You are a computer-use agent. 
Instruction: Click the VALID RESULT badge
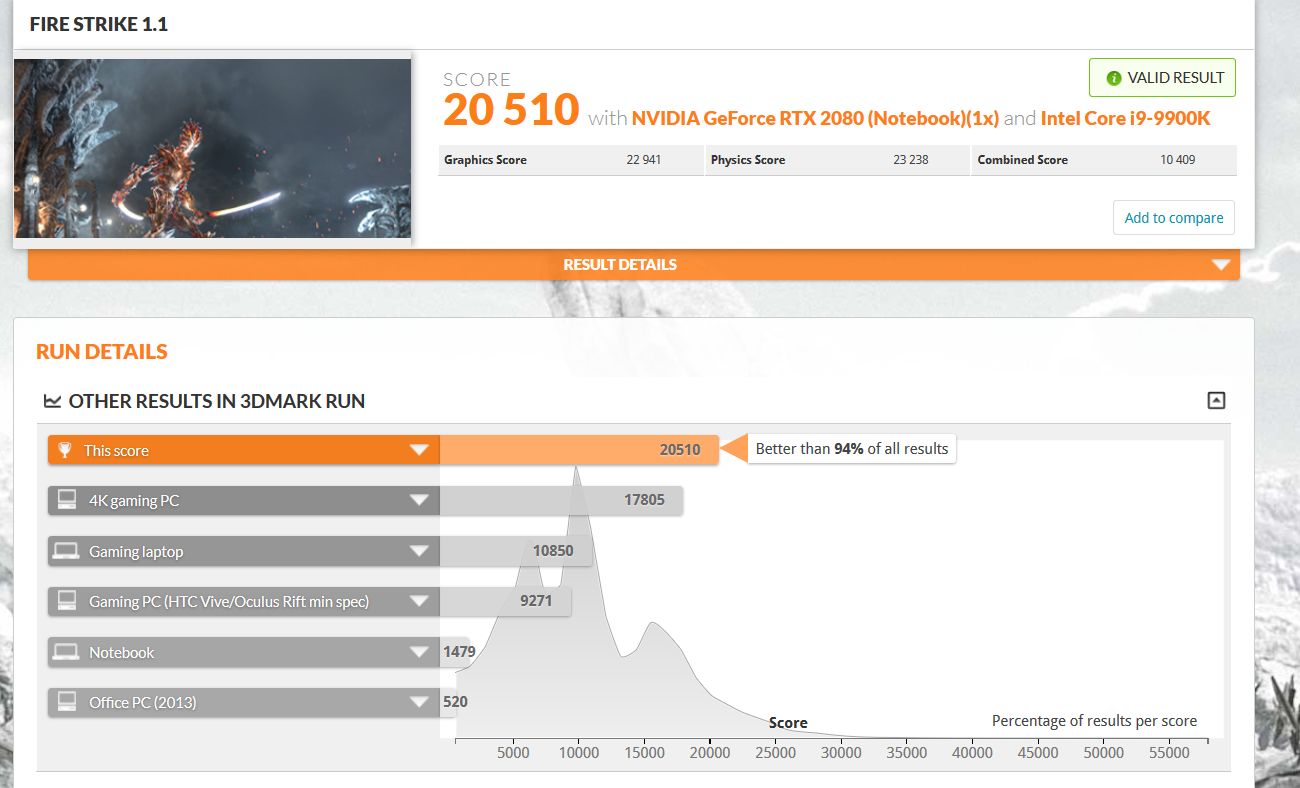click(x=1162, y=78)
